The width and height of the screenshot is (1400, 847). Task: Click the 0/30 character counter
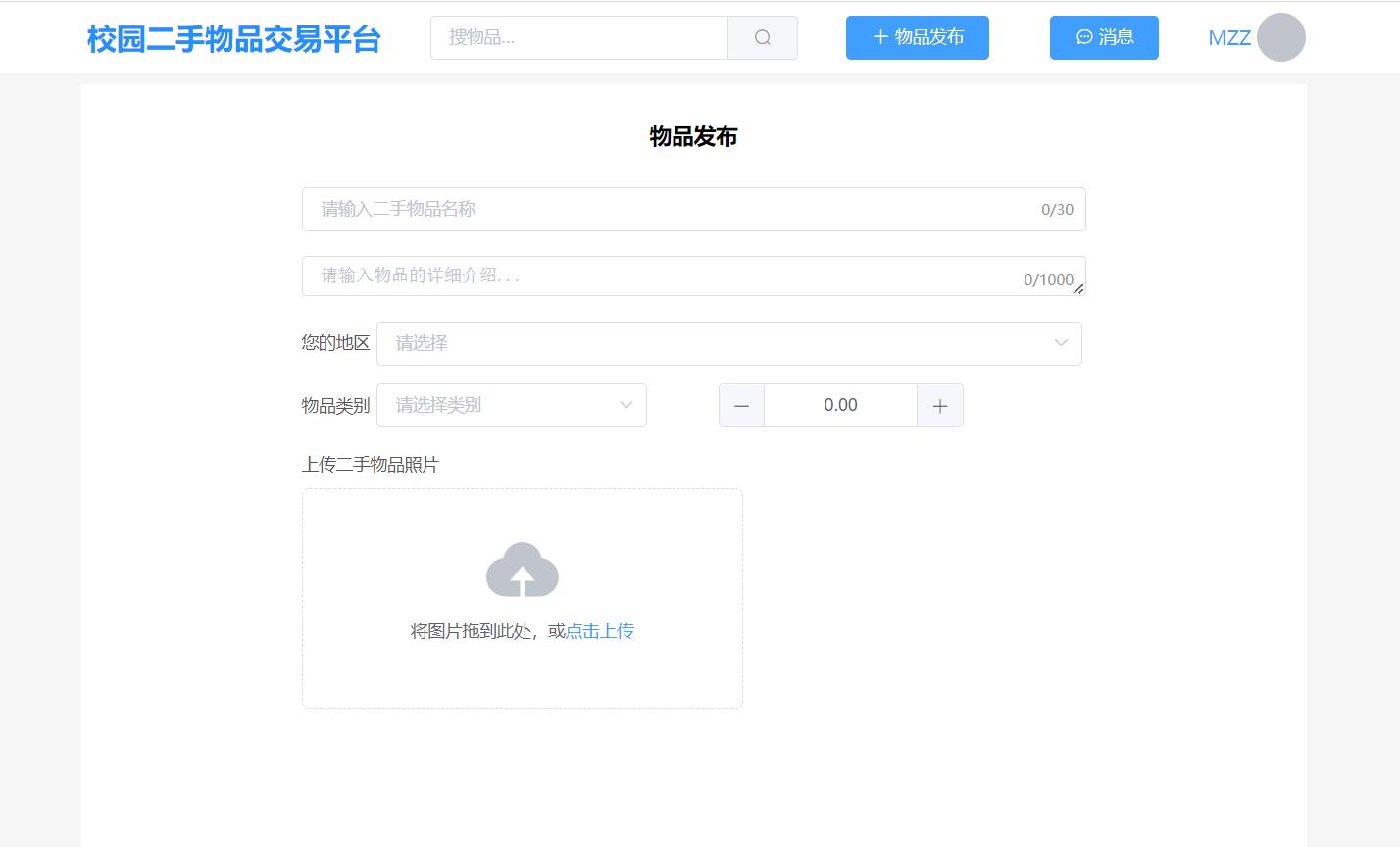coord(1057,209)
